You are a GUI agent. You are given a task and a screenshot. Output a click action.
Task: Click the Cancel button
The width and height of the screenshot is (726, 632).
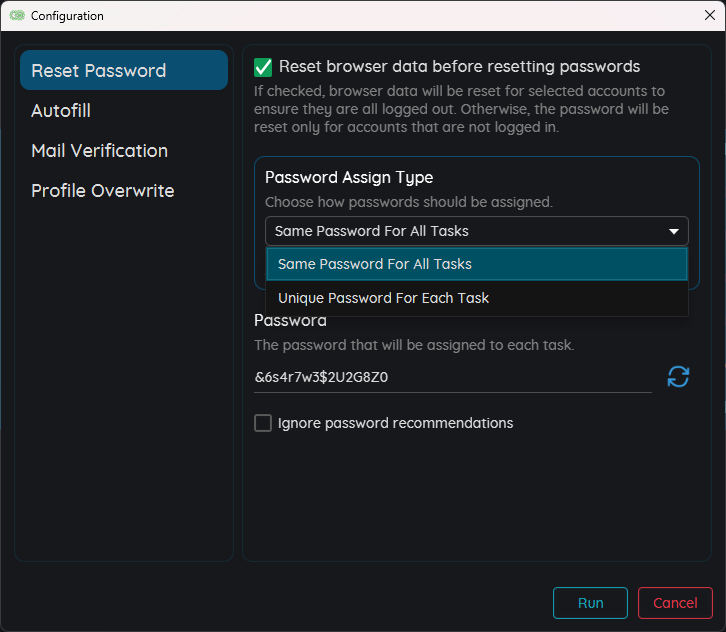tap(675, 603)
